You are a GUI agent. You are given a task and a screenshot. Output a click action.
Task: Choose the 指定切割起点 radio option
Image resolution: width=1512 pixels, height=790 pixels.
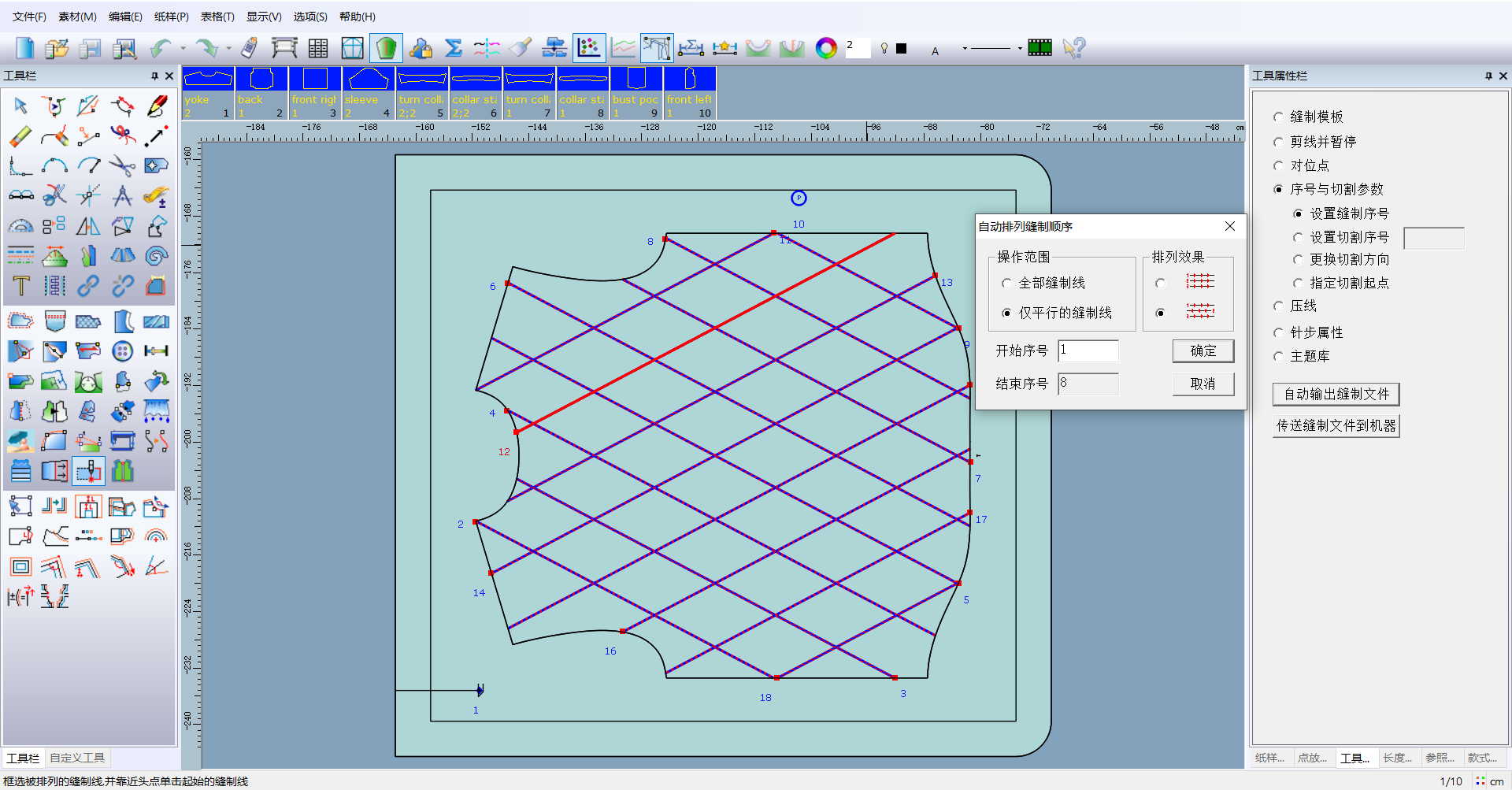click(x=1299, y=283)
